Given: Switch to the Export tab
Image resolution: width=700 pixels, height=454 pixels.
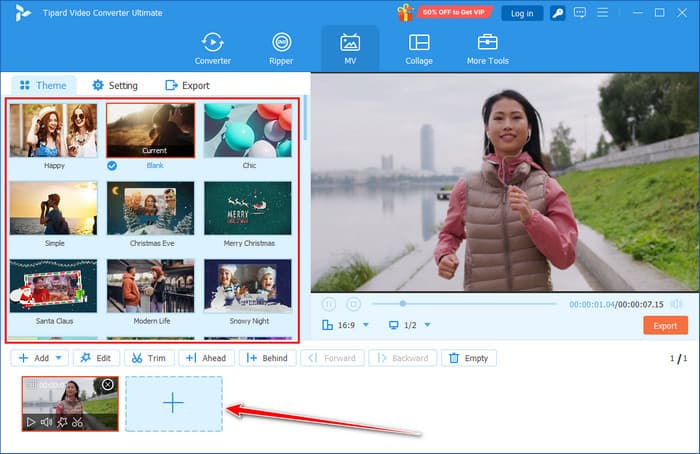Looking at the screenshot, I should [x=187, y=86].
